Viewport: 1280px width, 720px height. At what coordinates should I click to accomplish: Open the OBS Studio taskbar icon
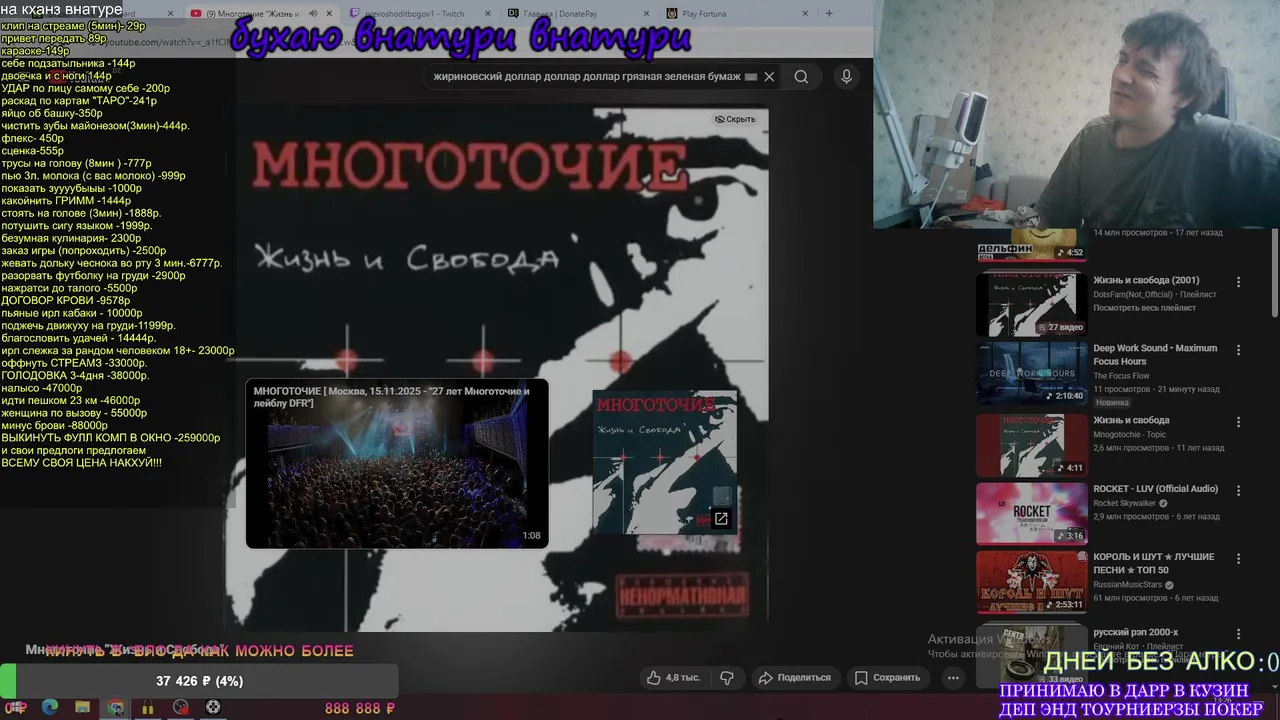pyautogui.click(x=180, y=707)
